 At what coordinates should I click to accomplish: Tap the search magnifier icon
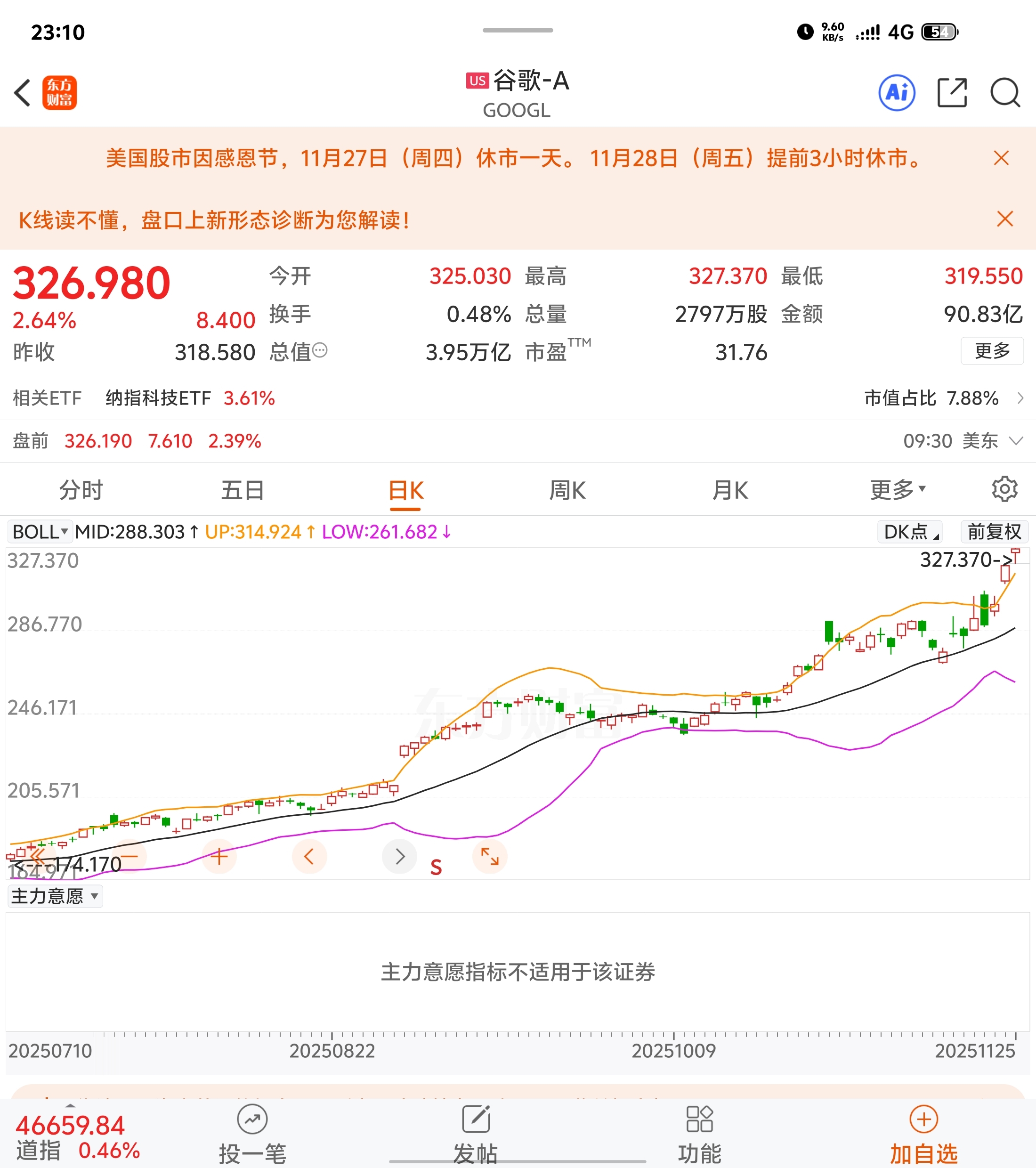point(1004,93)
